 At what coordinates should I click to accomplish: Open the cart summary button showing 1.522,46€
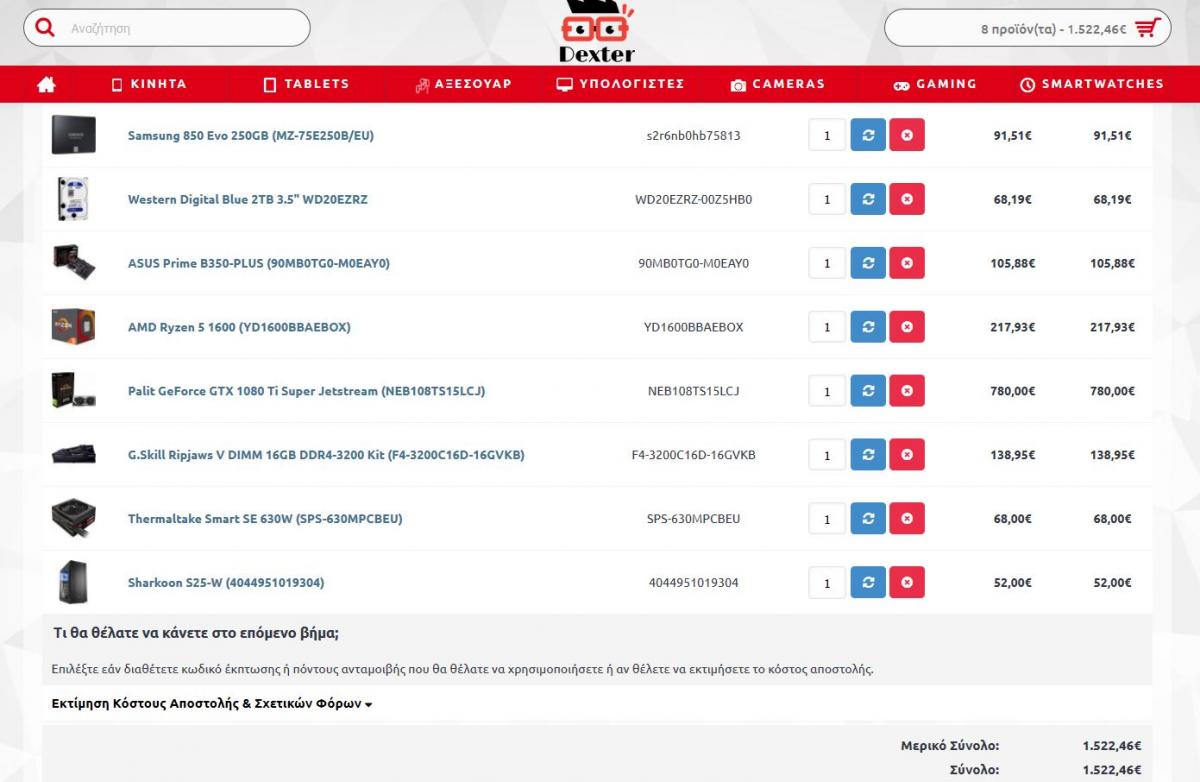coord(1027,28)
